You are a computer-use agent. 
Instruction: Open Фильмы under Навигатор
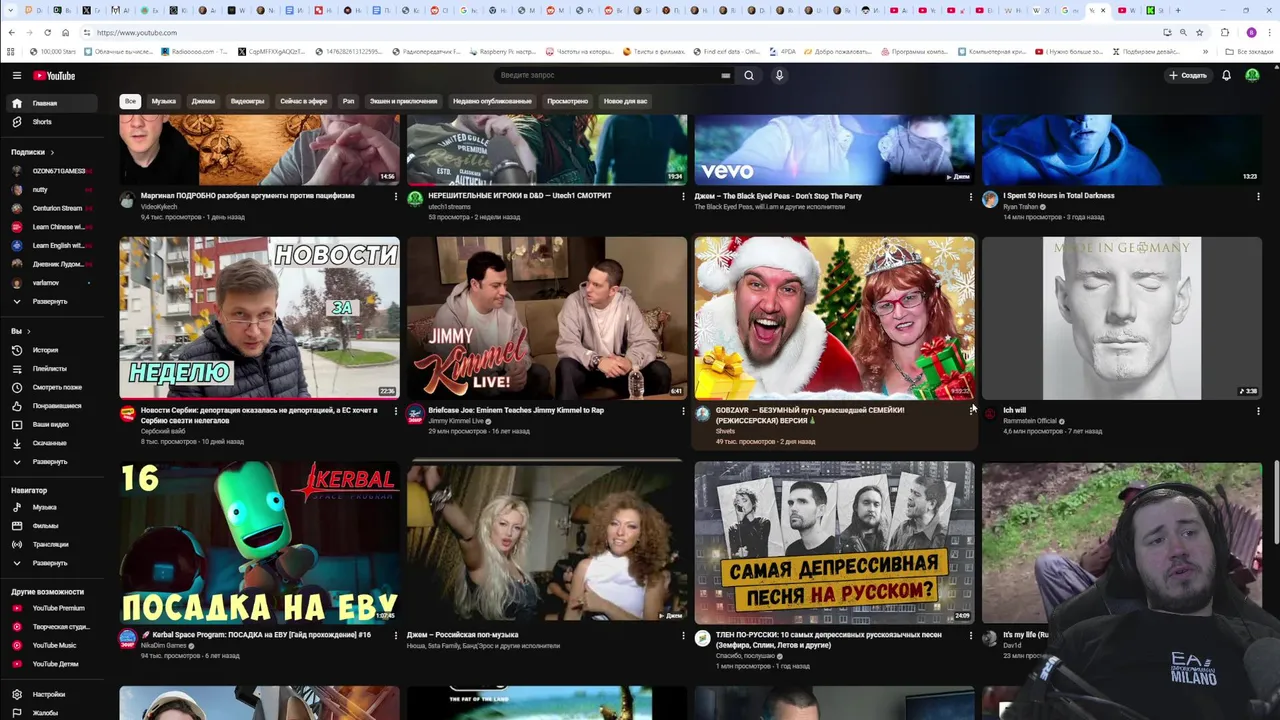52,526
